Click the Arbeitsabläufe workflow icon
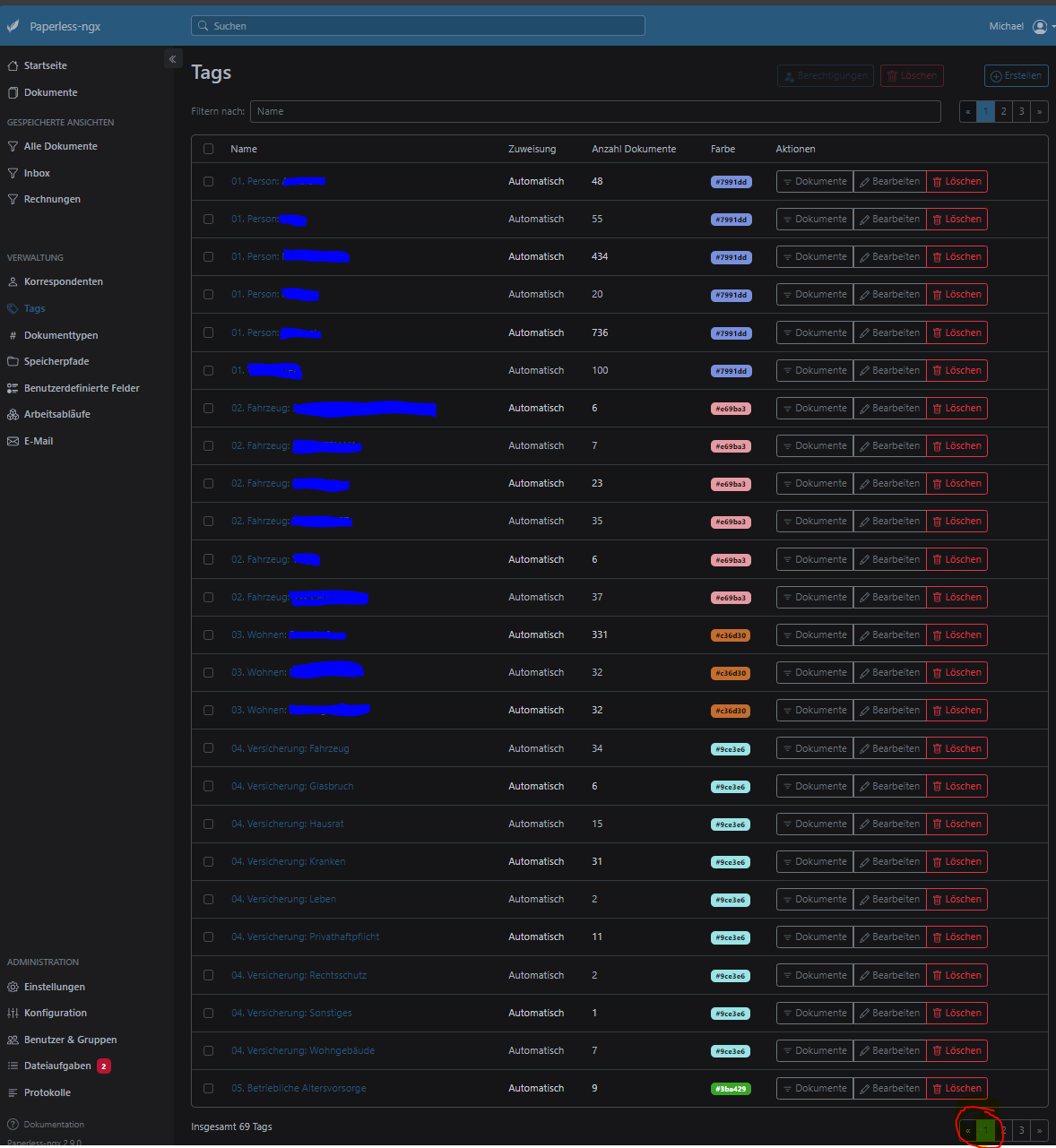 click(x=13, y=414)
